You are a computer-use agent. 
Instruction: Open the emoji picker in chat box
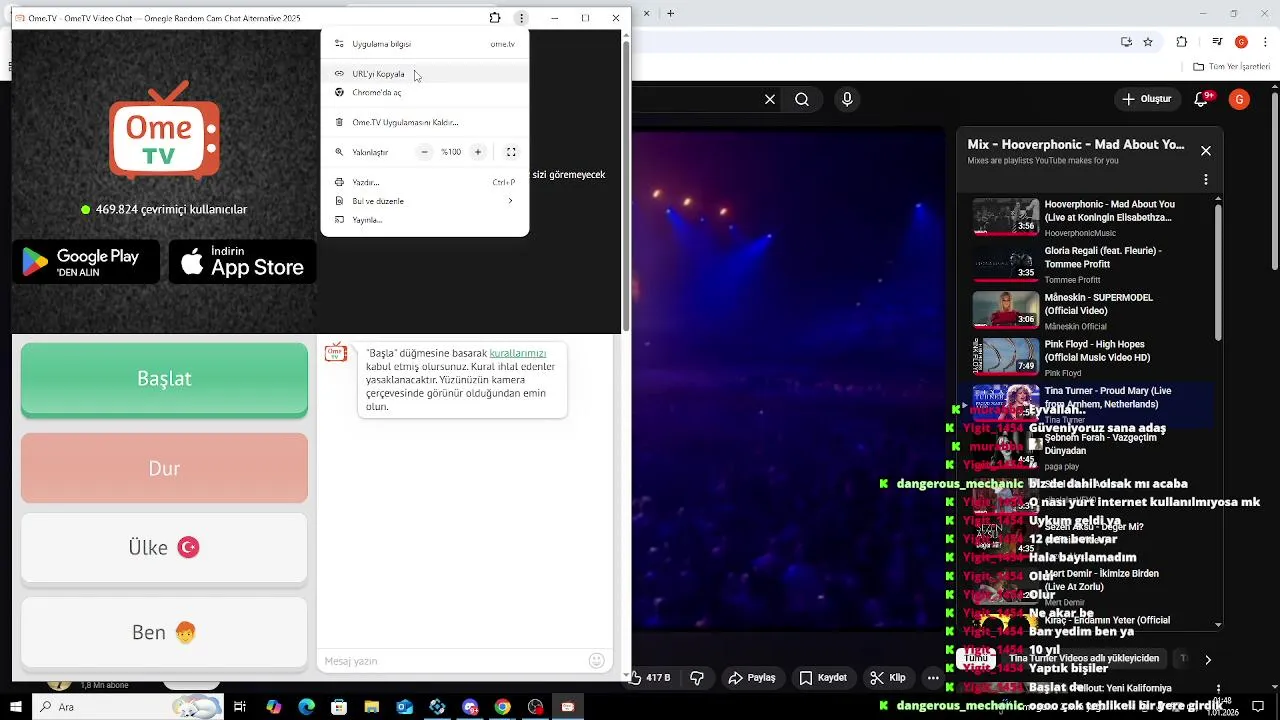[x=597, y=660]
